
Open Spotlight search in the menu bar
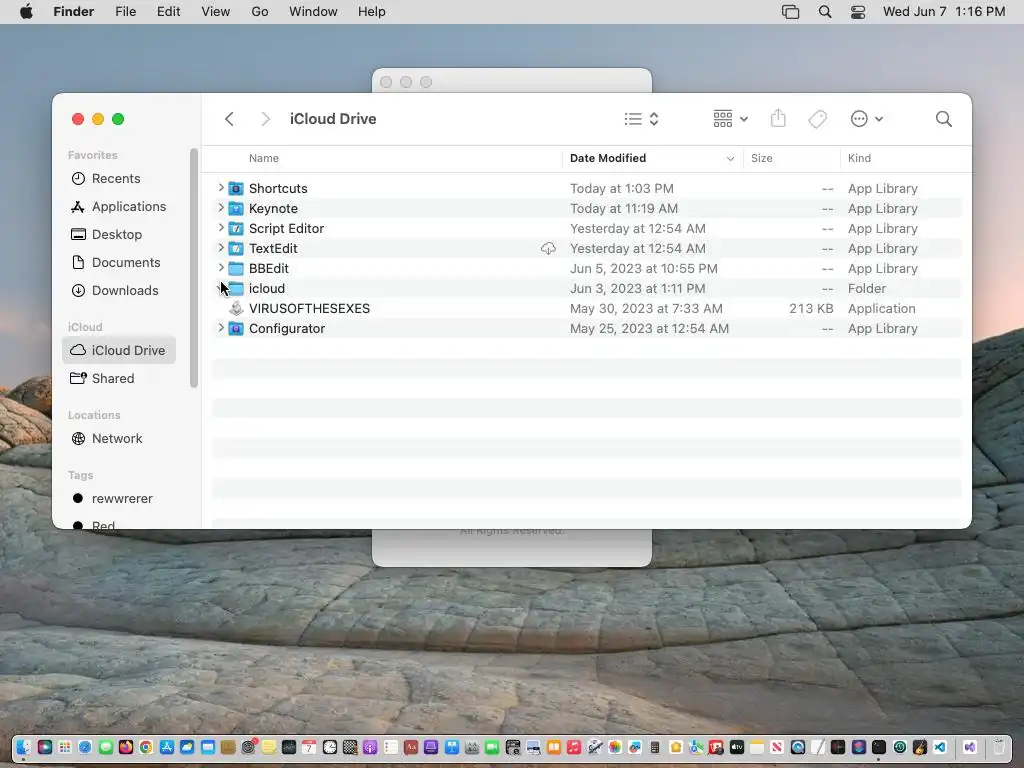click(825, 12)
